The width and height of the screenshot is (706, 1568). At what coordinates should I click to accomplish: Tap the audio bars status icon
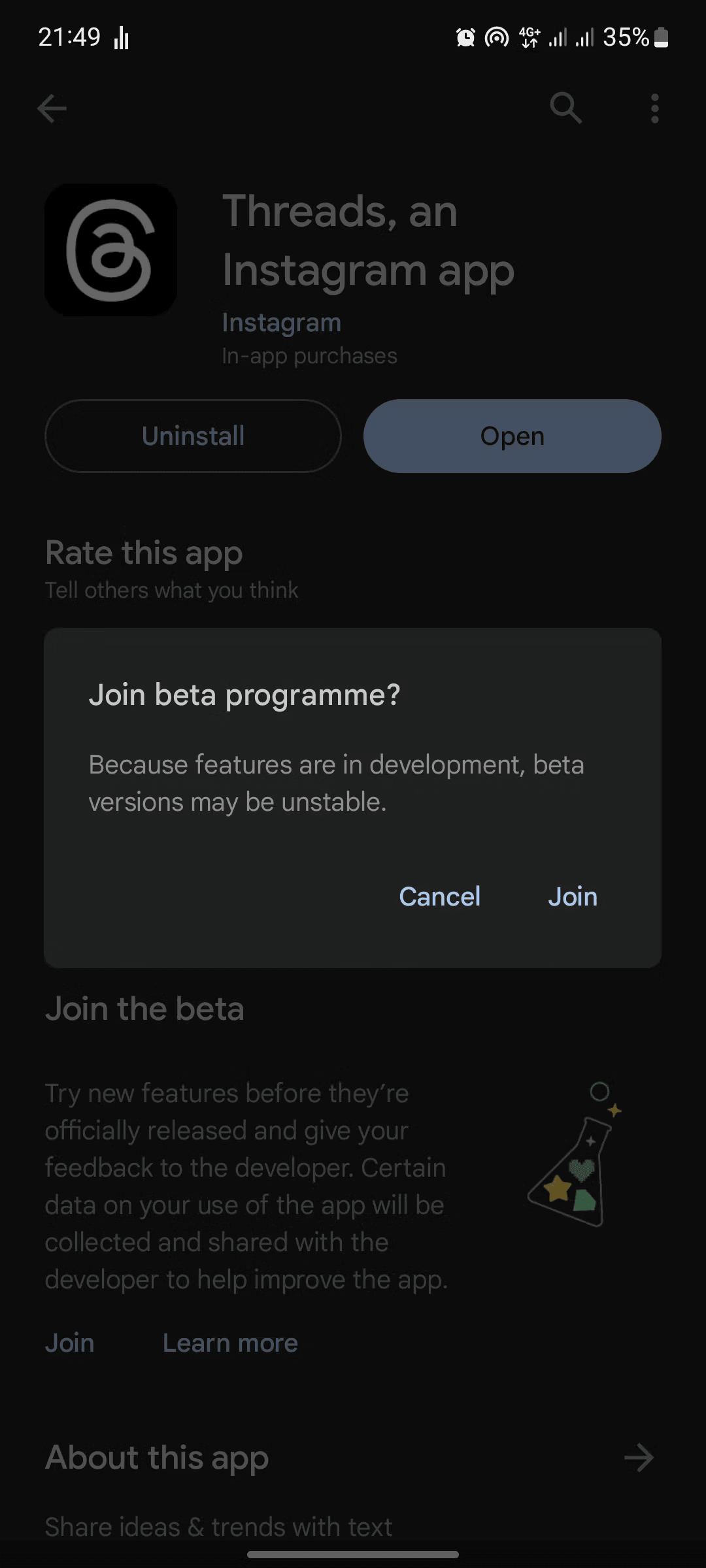pos(122,38)
